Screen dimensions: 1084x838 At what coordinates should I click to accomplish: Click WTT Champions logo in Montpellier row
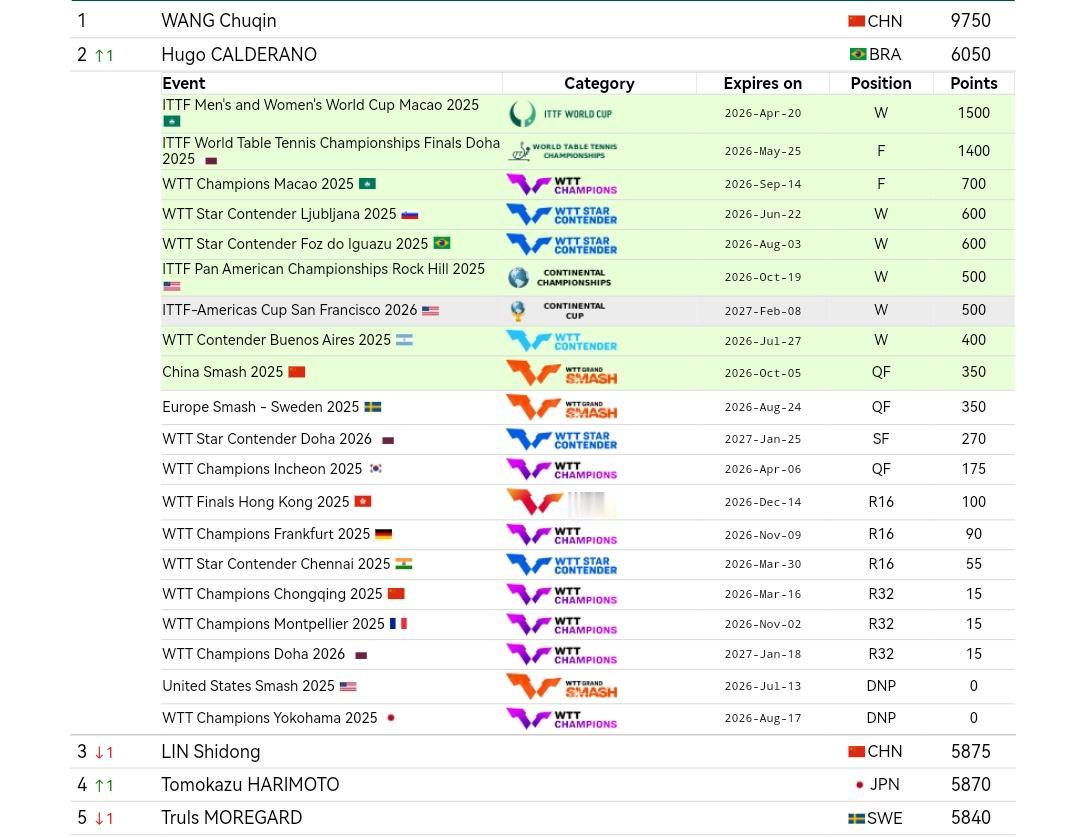(562, 624)
